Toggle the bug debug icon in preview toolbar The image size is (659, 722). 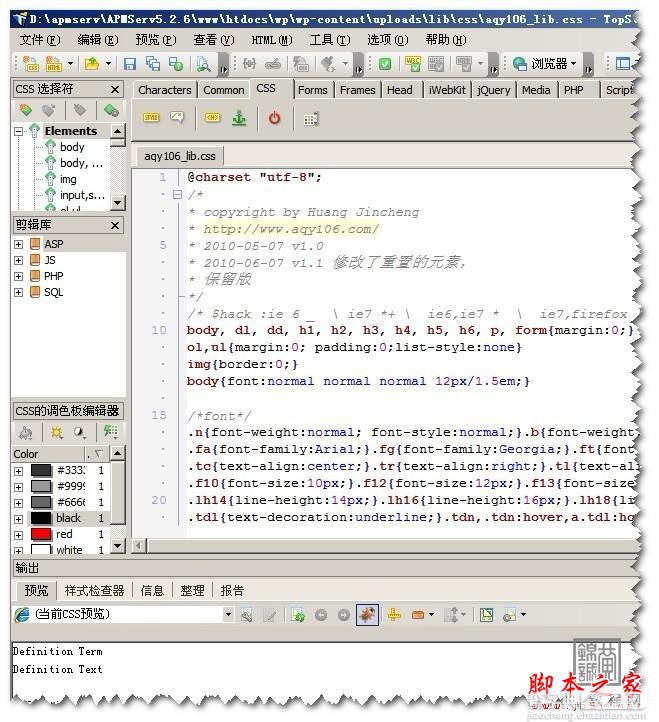click(367, 615)
